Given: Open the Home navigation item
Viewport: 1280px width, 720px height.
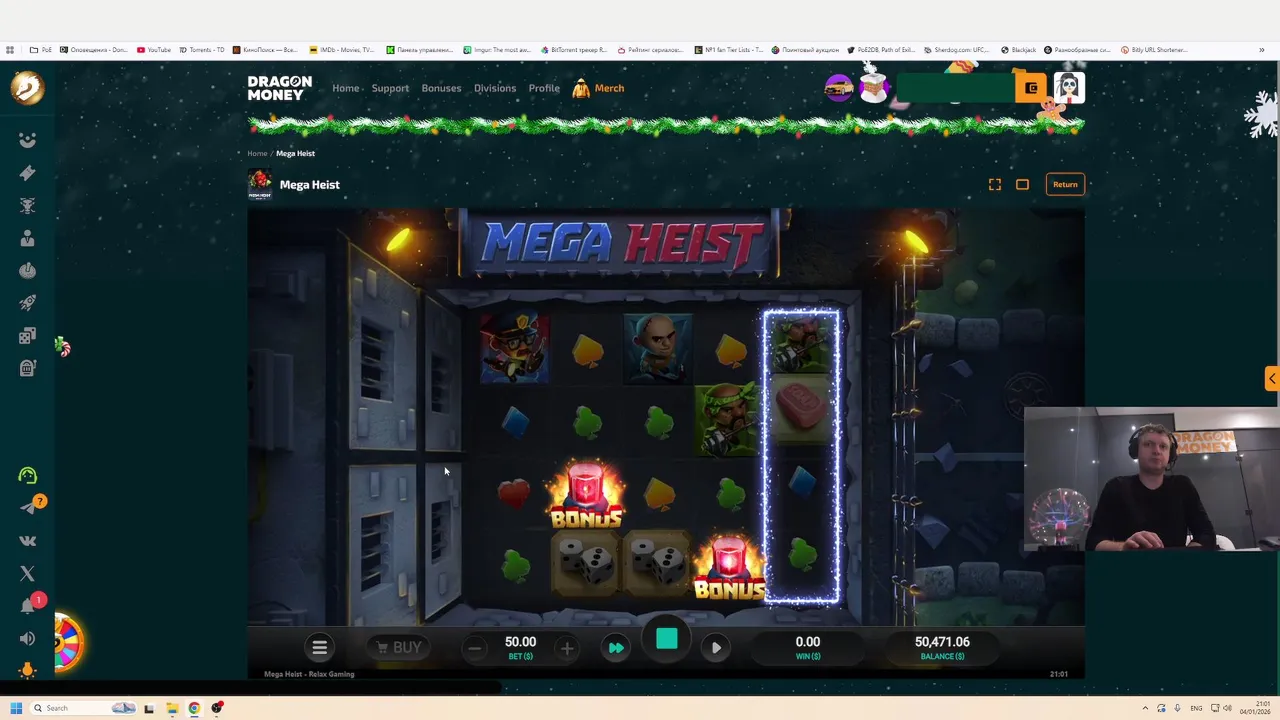Looking at the screenshot, I should [x=345, y=88].
